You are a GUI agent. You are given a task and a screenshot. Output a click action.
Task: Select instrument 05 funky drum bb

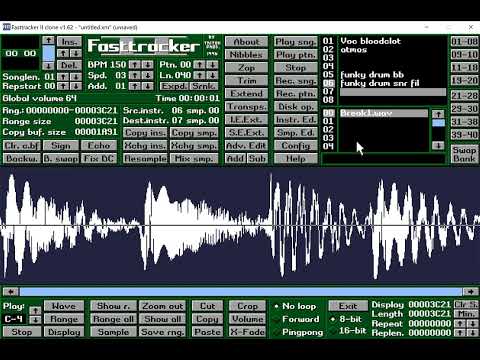(393, 75)
